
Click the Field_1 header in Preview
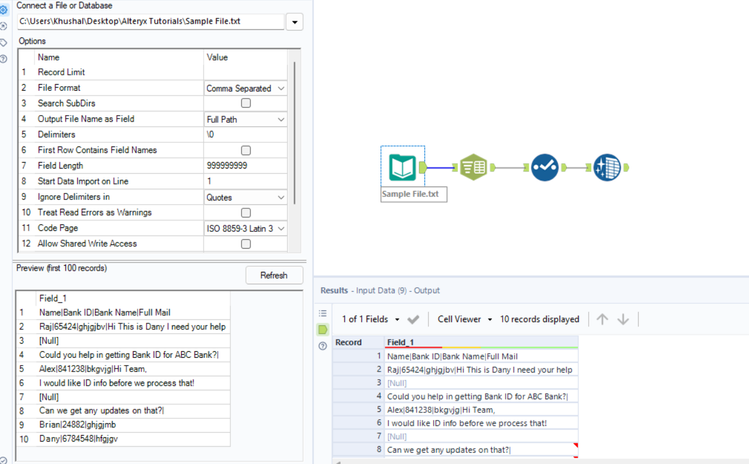tap(132, 298)
